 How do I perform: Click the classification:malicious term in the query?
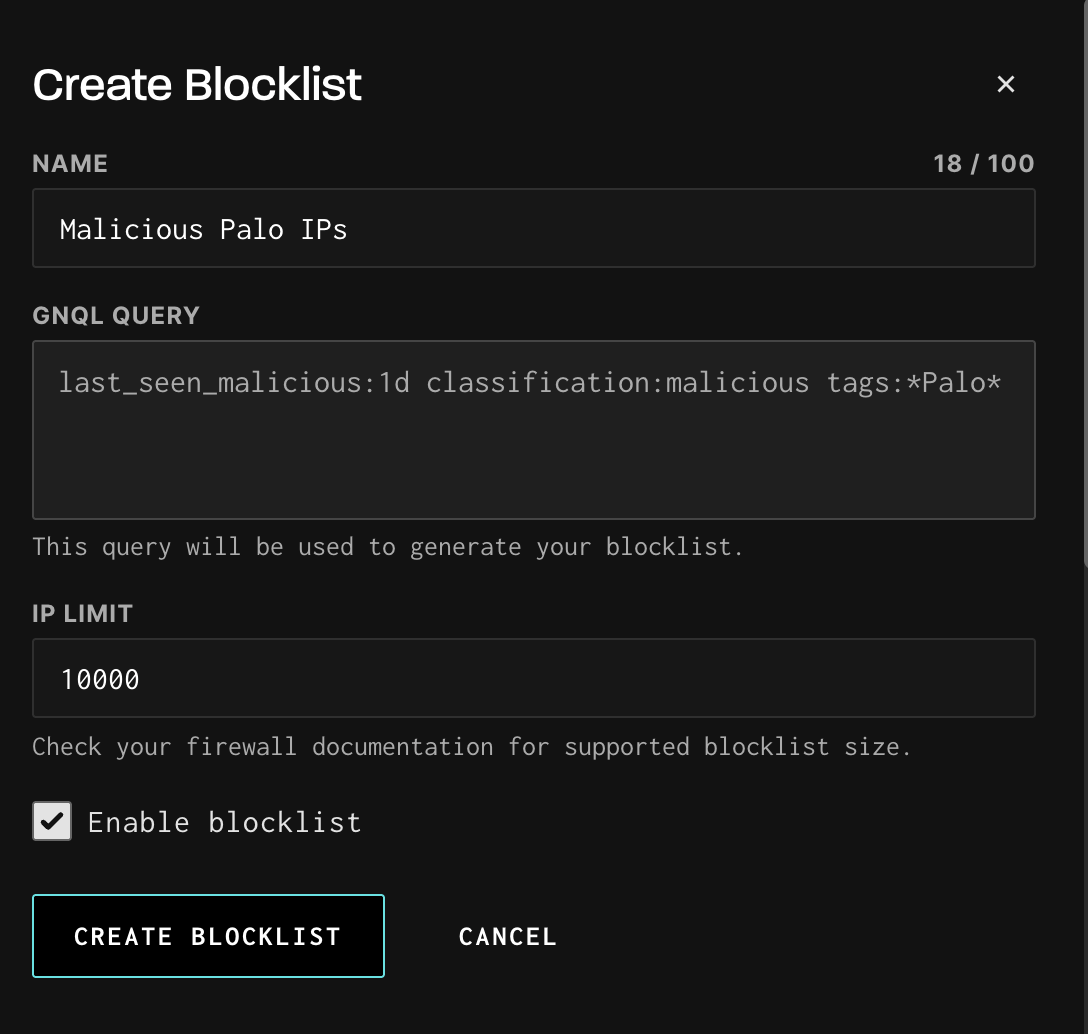[x=617, y=383]
